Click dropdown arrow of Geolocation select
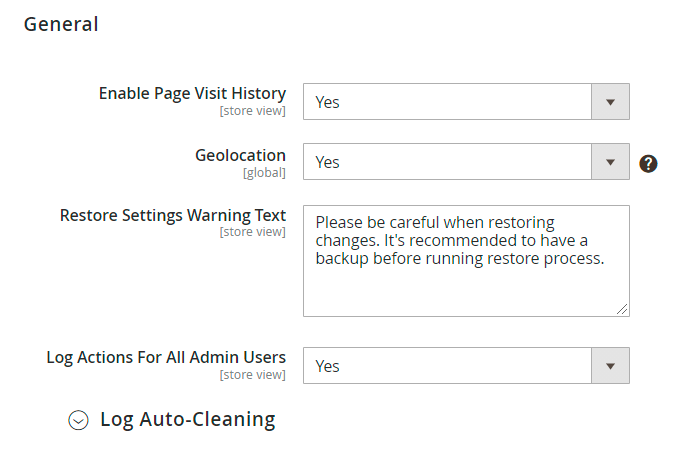The width and height of the screenshot is (684, 451). 610,162
